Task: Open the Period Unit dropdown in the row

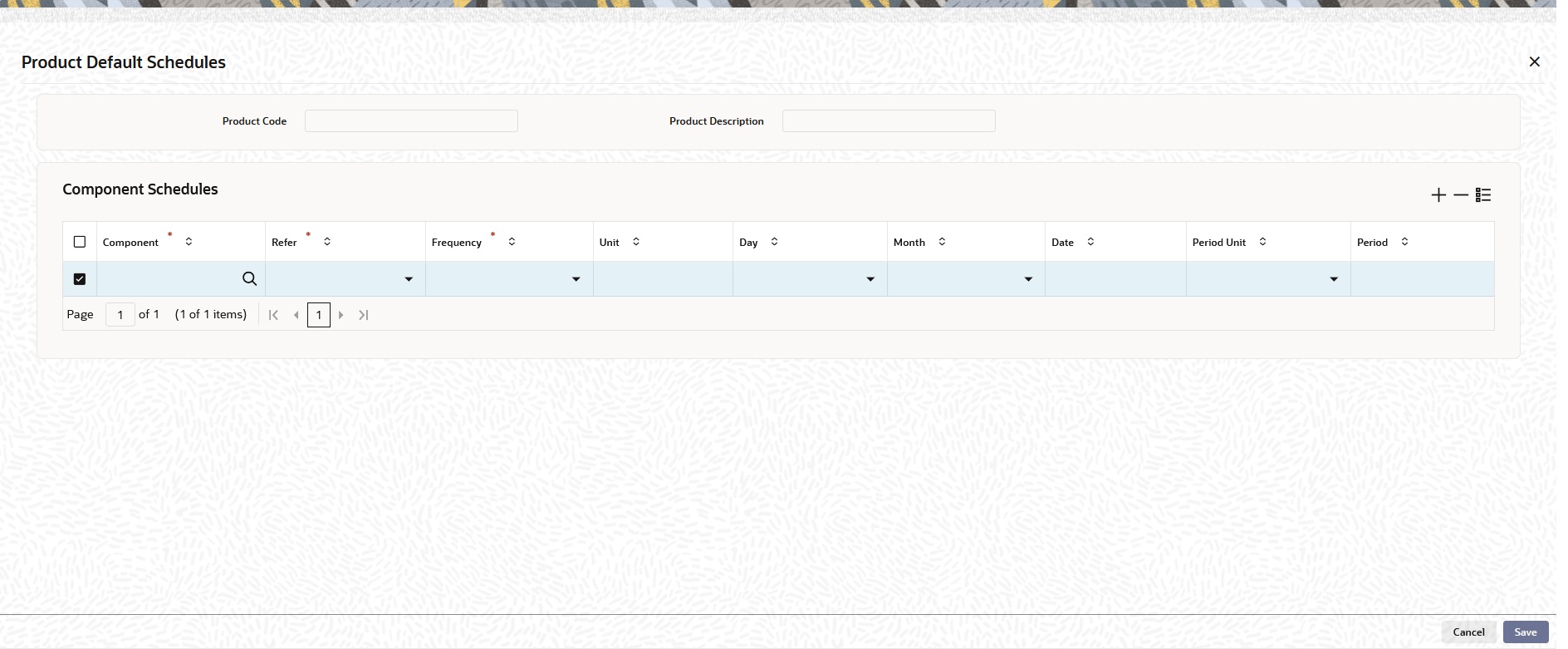Action: pos(1334,279)
